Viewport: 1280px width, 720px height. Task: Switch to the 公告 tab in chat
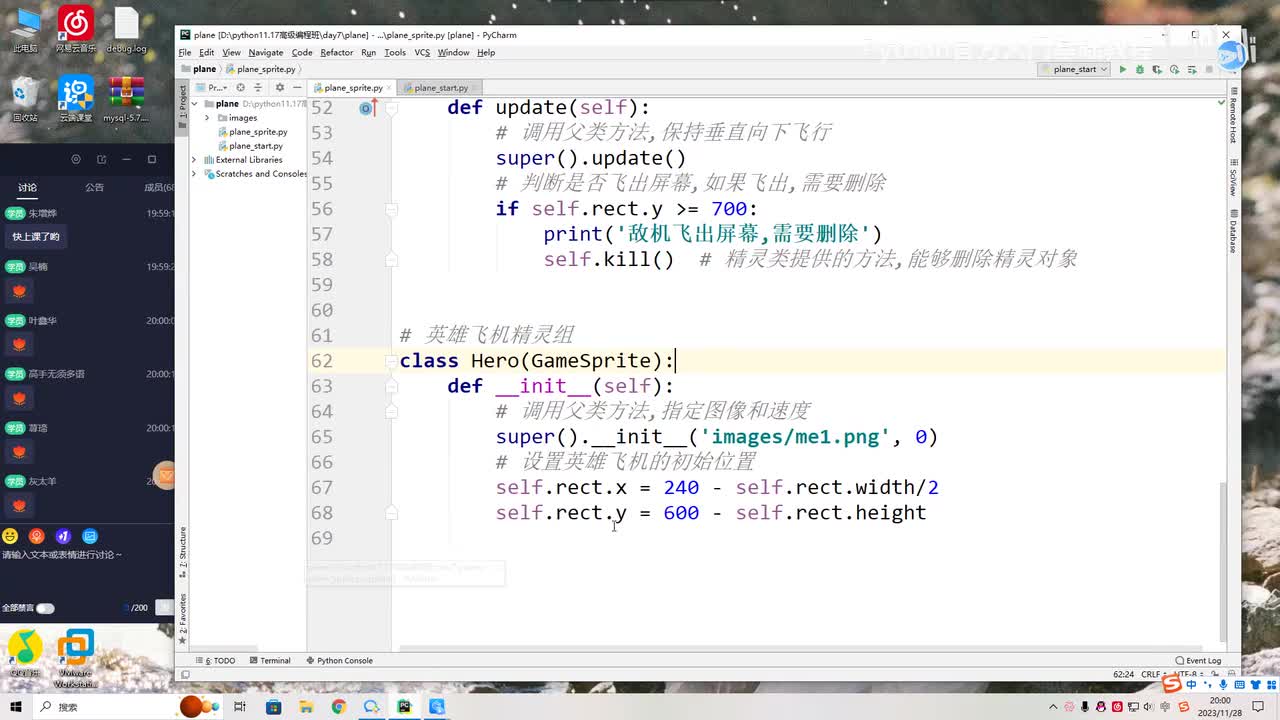pos(94,187)
